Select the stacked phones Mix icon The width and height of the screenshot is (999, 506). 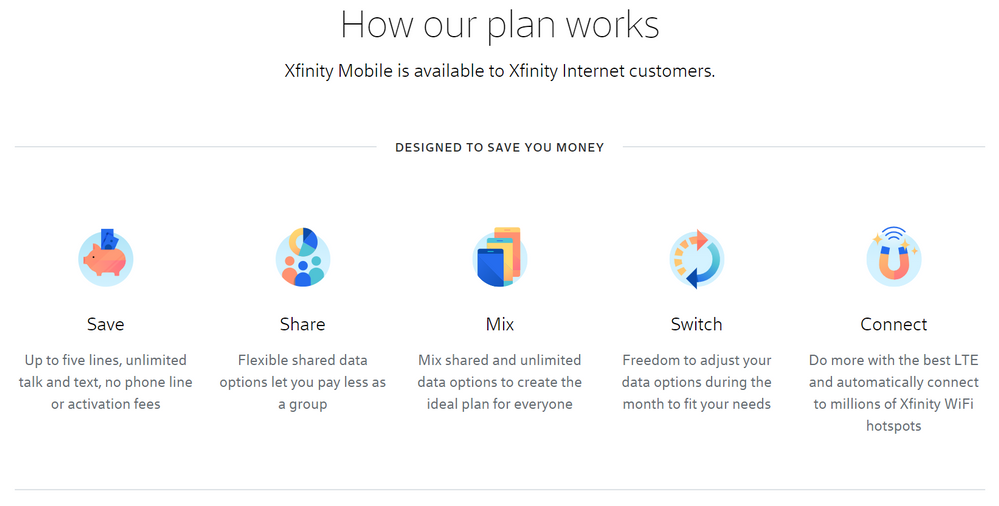tap(499, 258)
